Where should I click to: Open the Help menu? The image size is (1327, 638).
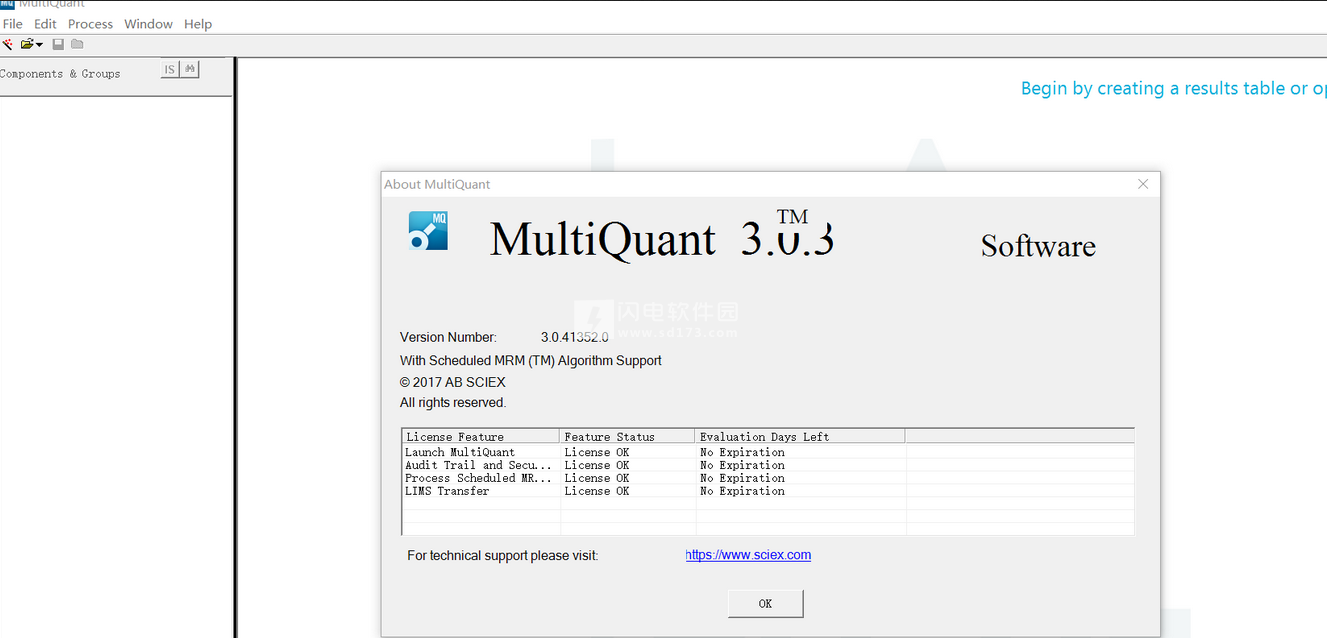point(198,24)
